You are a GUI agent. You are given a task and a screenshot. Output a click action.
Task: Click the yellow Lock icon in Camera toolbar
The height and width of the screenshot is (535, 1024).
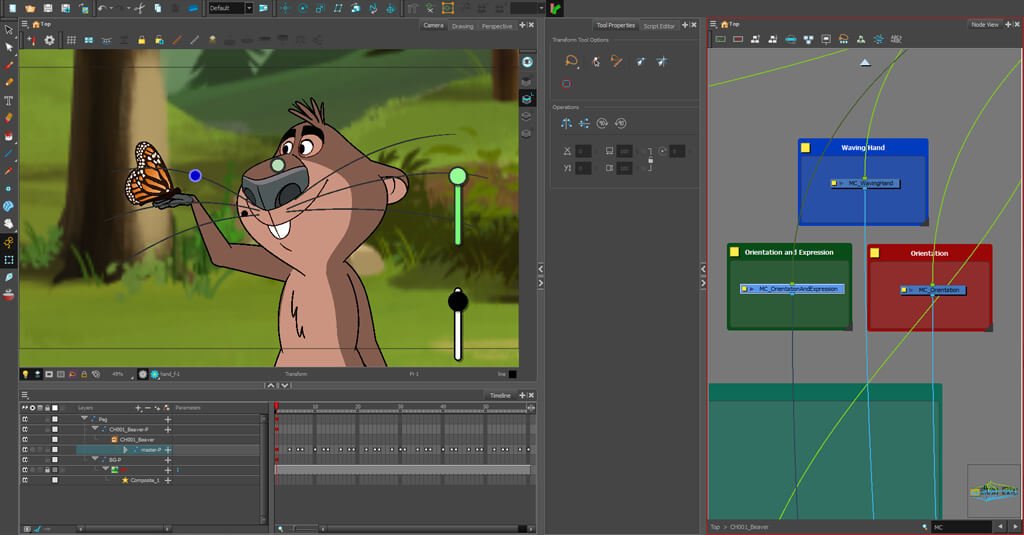pyautogui.click(x=141, y=40)
